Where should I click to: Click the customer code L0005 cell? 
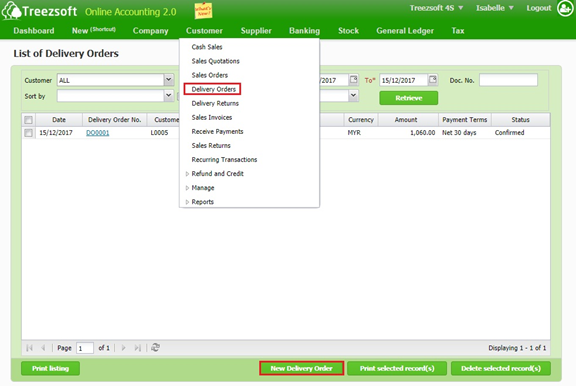(x=159, y=133)
